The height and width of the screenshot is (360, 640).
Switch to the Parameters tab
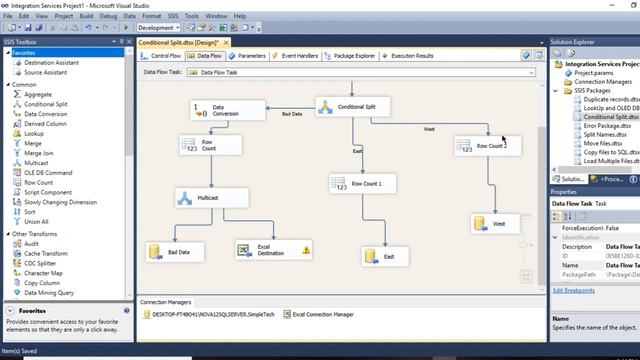(247, 56)
